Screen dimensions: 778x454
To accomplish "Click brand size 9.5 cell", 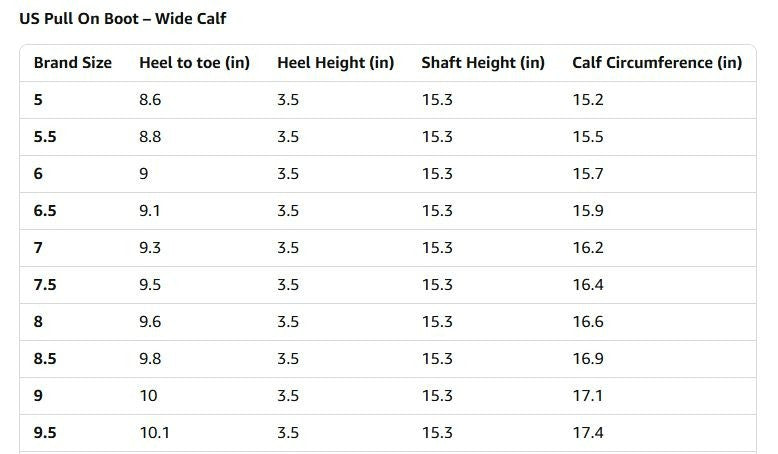I will click(x=45, y=432).
